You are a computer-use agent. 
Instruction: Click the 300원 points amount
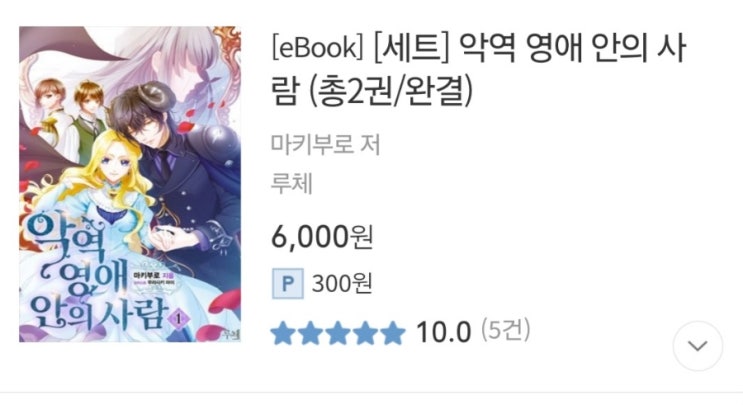[342, 284]
